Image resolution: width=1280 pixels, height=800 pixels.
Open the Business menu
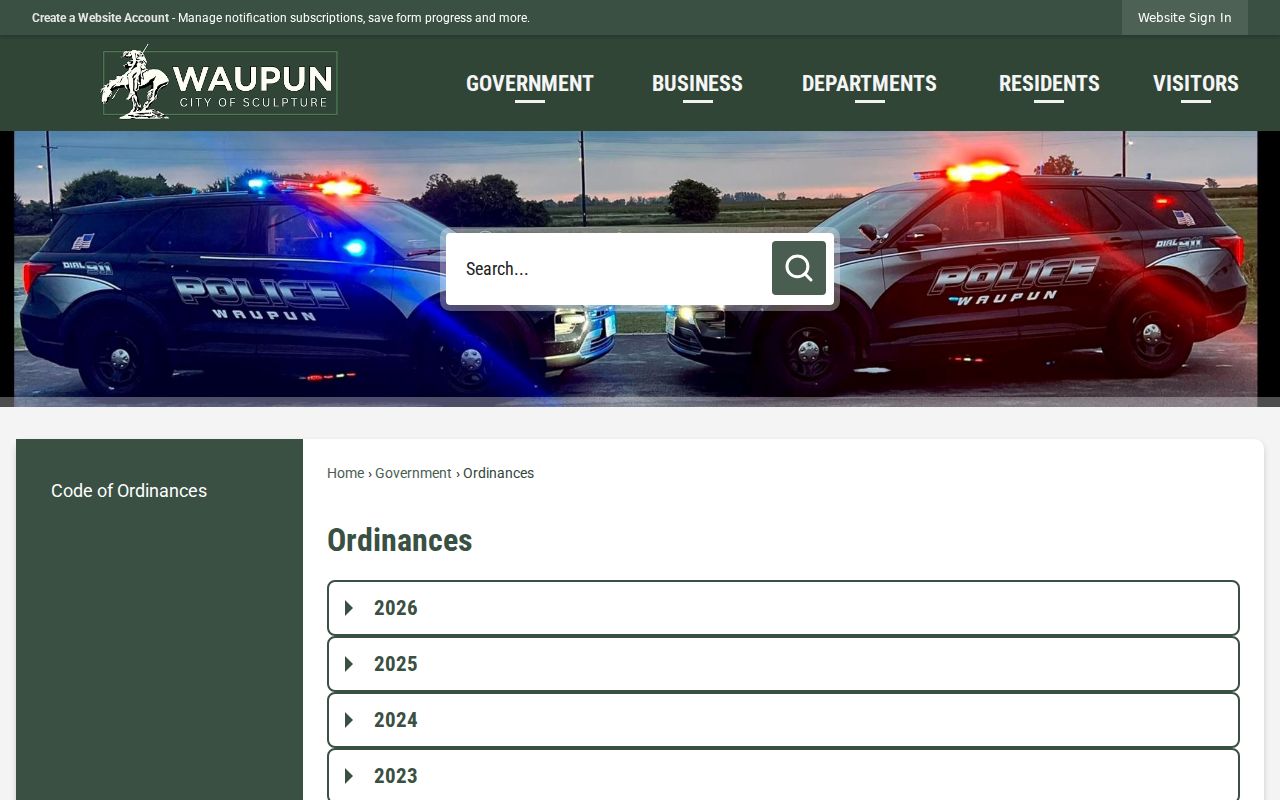coord(697,84)
